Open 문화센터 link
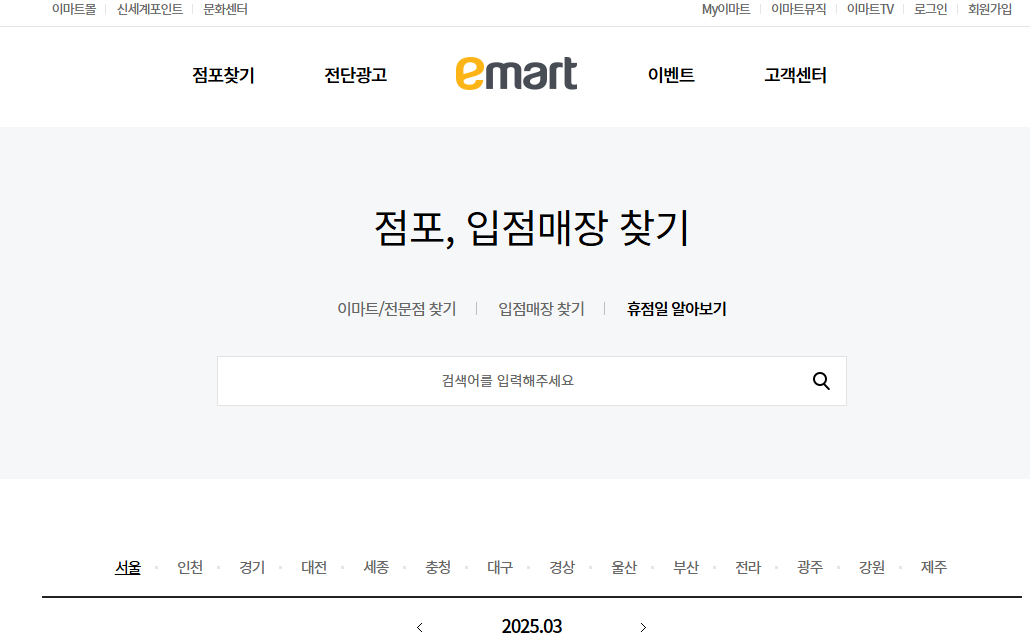Screen dimensions: 1030x641 pyautogui.click(x=225, y=9)
